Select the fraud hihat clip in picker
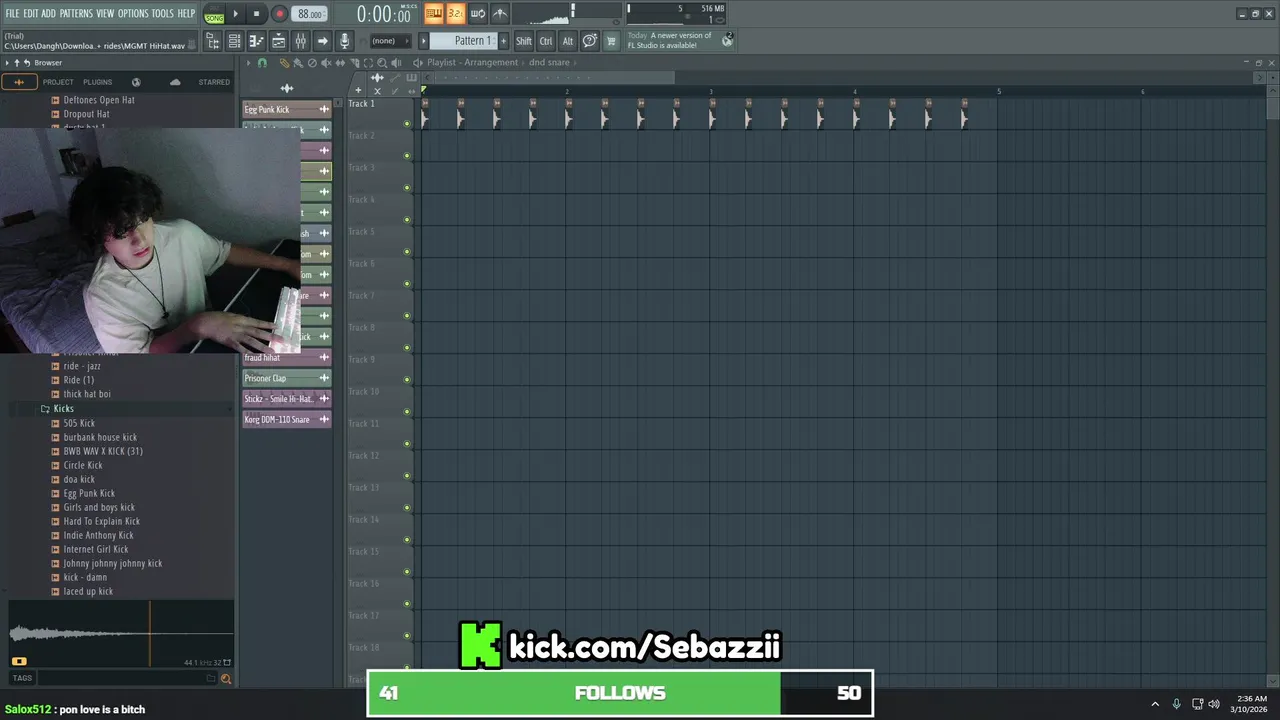The image size is (1280, 720). tap(287, 357)
